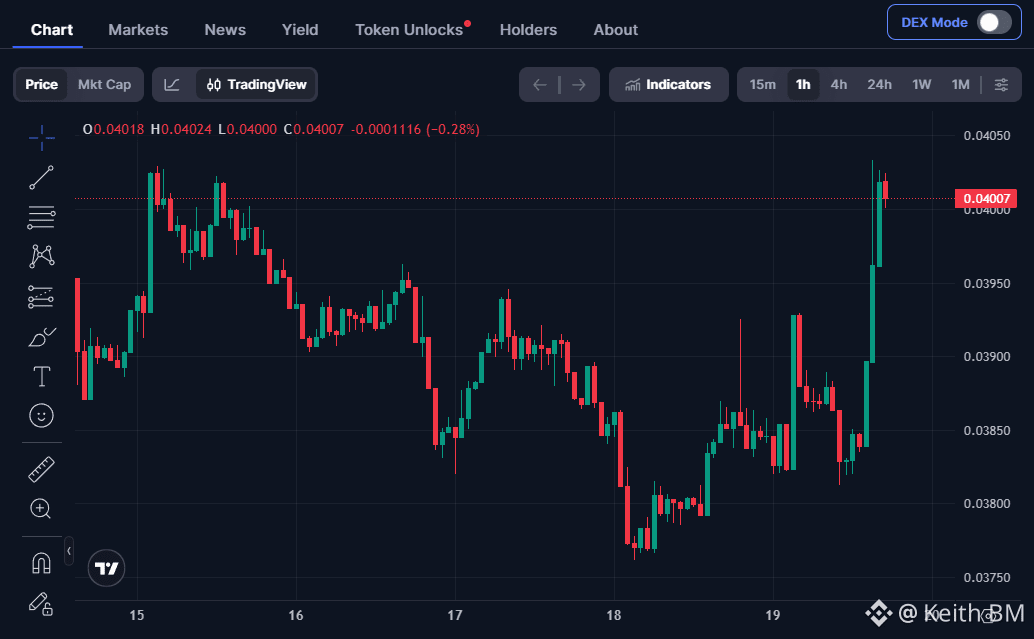Select the trend line drawing tool
The image size is (1034, 639).
pyautogui.click(x=42, y=177)
